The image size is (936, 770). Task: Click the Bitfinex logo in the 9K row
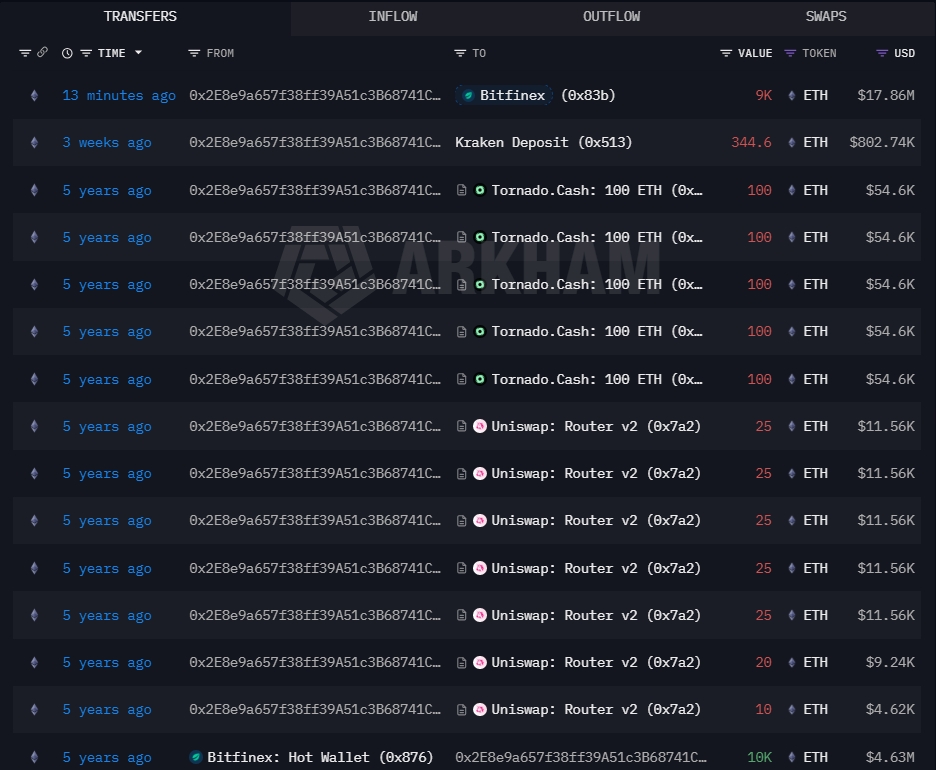click(x=469, y=96)
